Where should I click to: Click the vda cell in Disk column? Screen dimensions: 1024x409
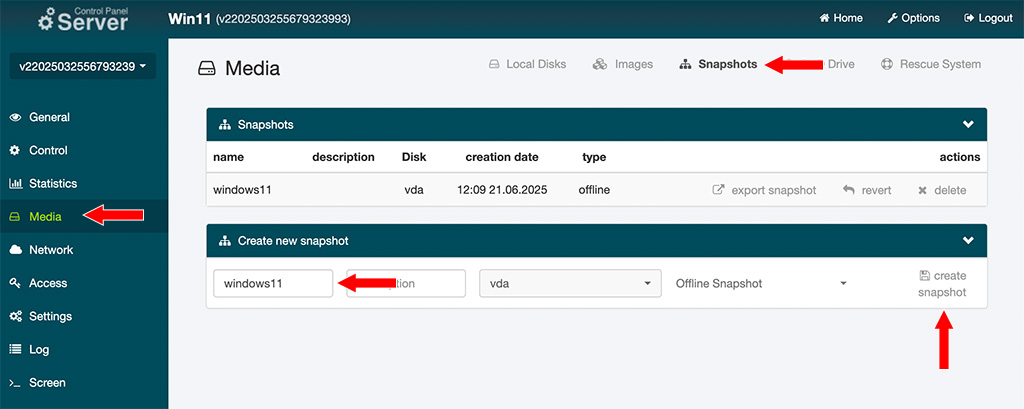[414, 190]
